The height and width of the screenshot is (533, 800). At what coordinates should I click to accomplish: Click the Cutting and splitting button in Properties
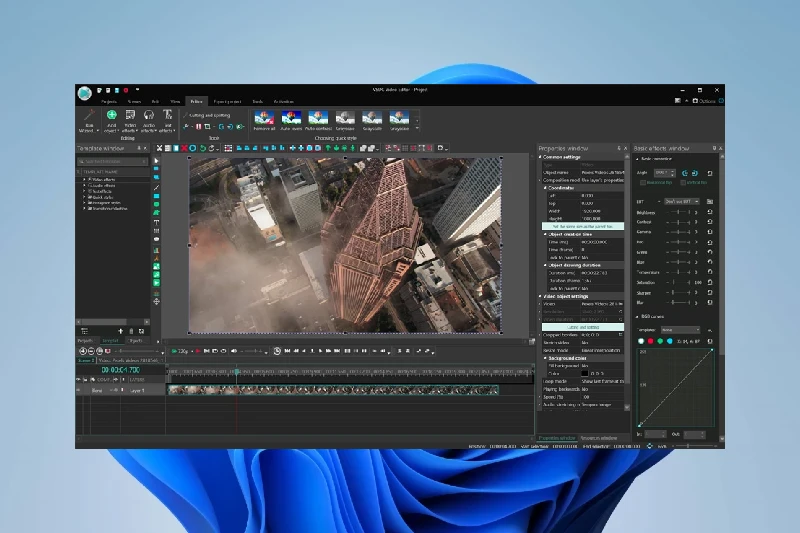click(583, 327)
